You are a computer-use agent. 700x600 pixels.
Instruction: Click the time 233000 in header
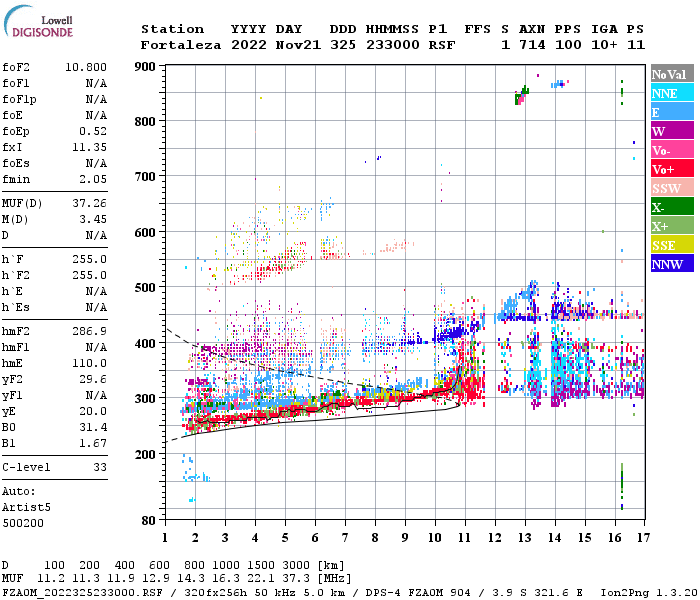393,45
